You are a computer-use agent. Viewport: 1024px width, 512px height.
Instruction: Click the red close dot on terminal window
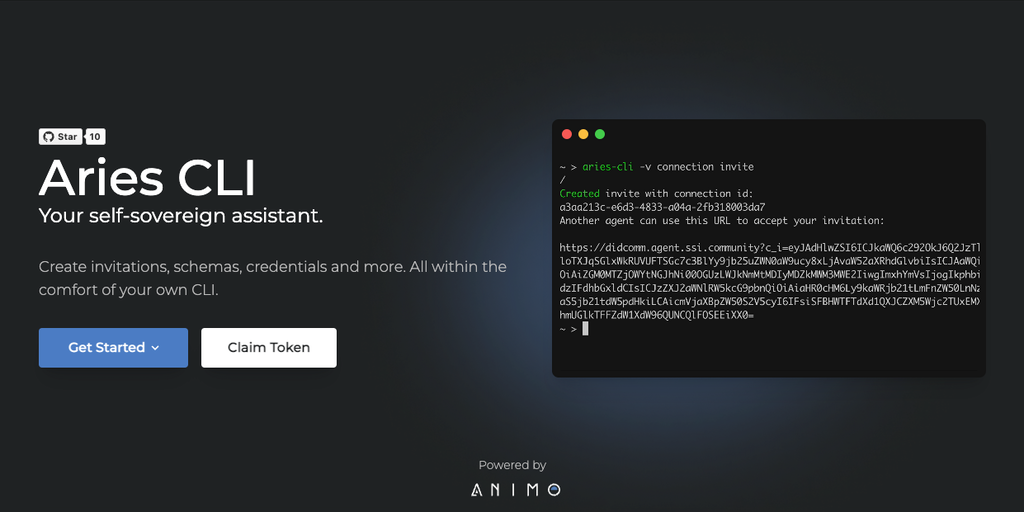tap(567, 135)
